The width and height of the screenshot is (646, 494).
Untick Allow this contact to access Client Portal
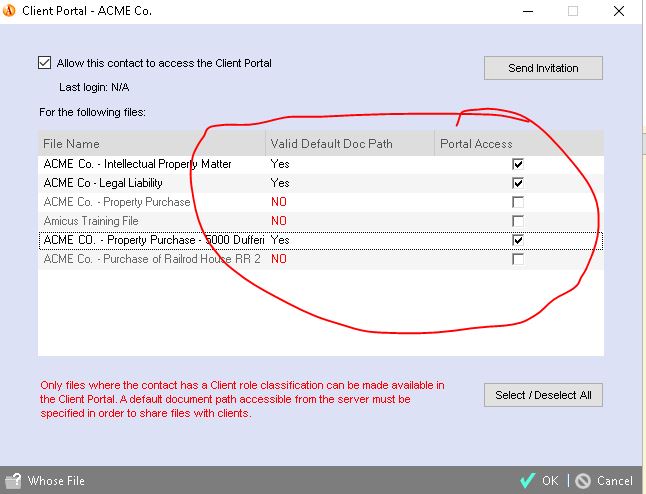click(44, 63)
